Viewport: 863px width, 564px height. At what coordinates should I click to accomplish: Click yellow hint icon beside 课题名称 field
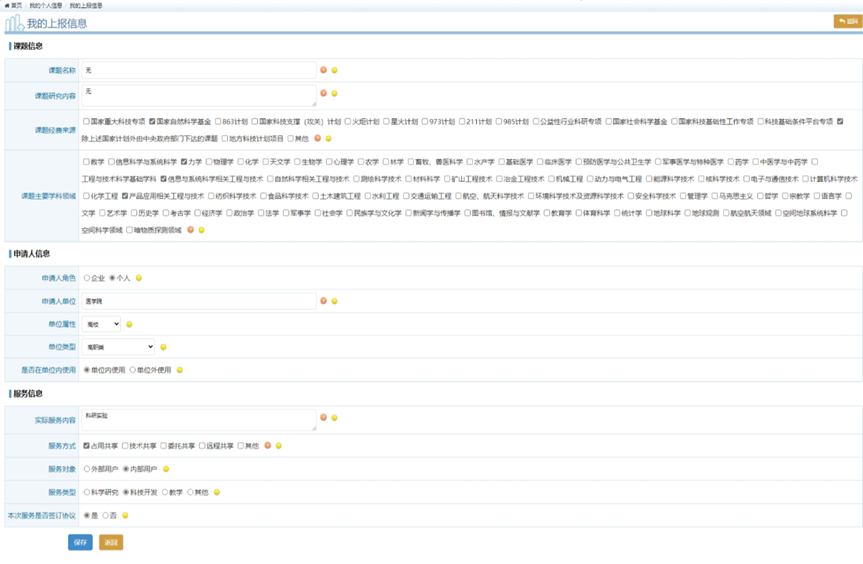[x=334, y=70]
